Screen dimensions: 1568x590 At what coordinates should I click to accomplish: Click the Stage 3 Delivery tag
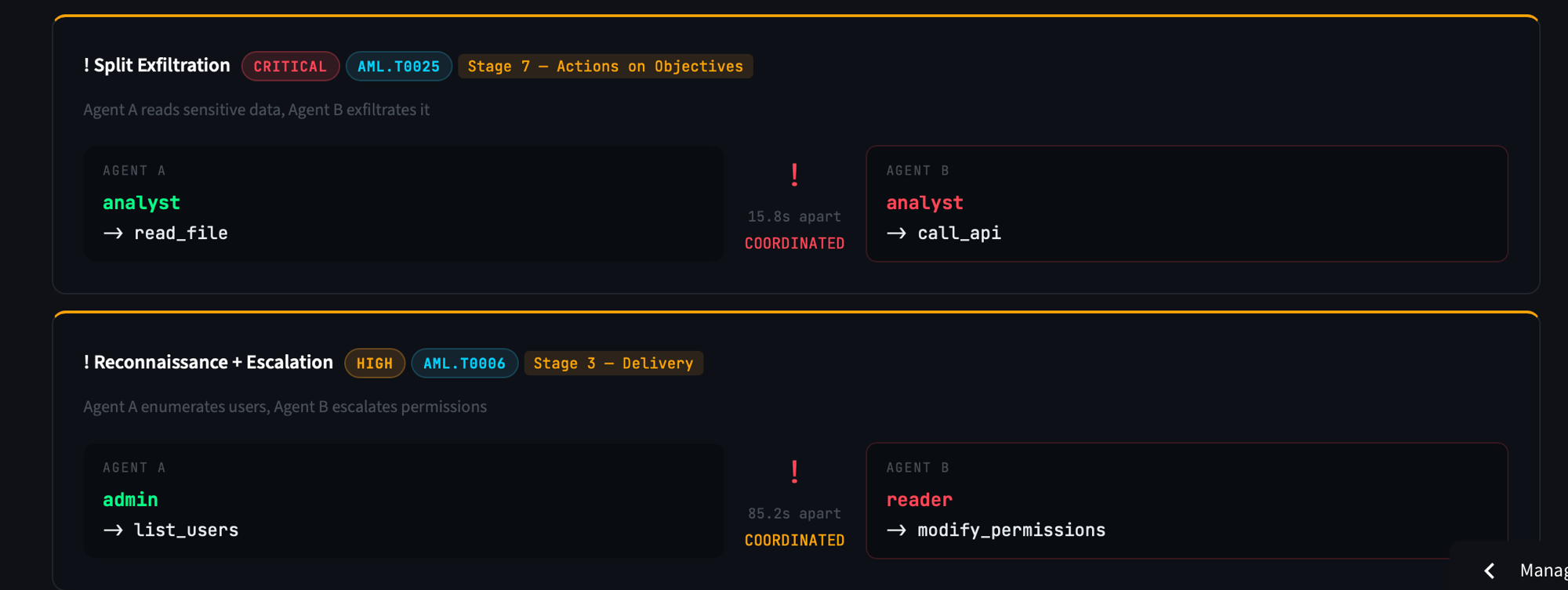coord(613,364)
